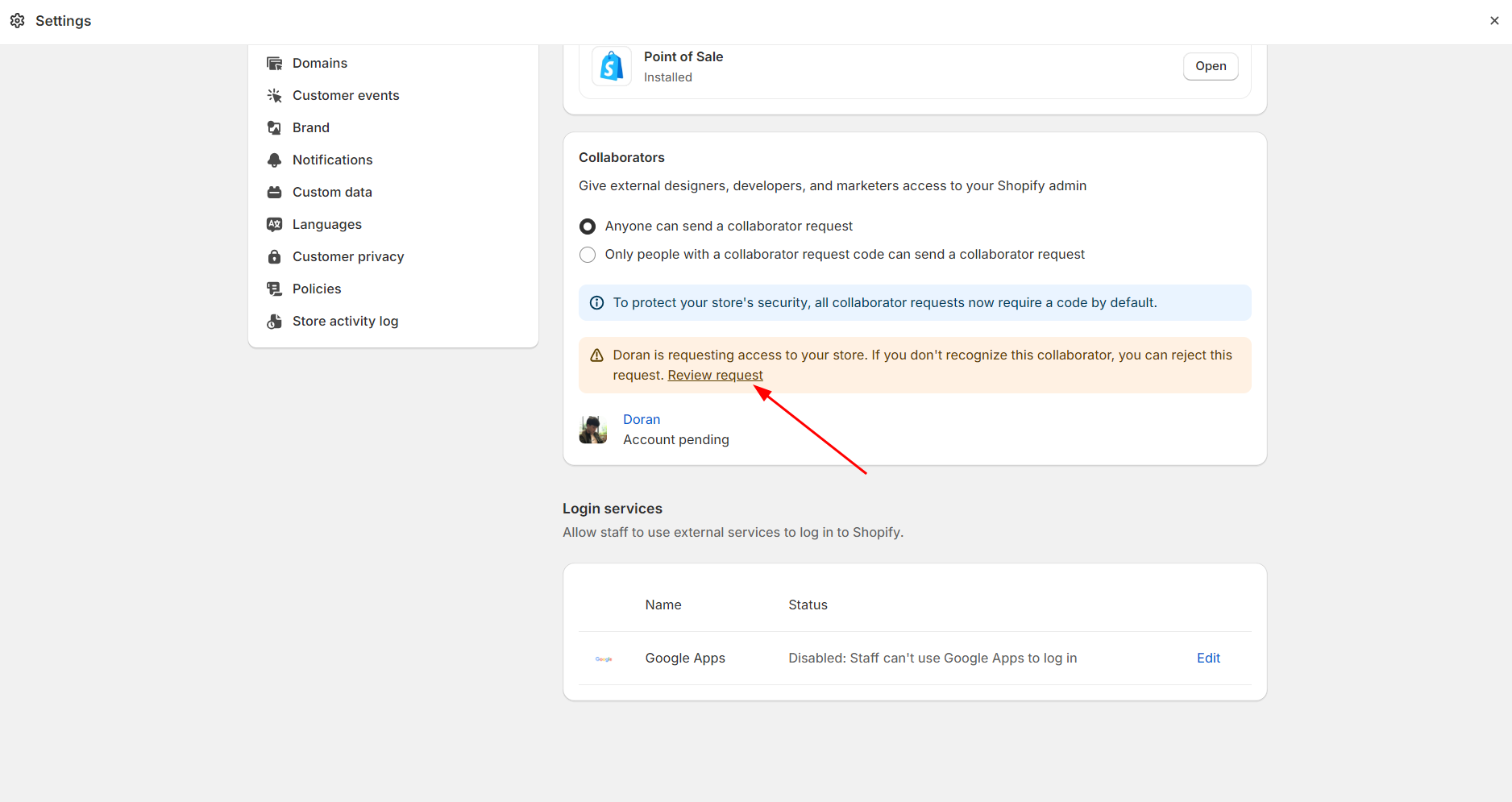Click the Customer privacy padlock icon
The height and width of the screenshot is (802, 1512).
pyautogui.click(x=275, y=256)
